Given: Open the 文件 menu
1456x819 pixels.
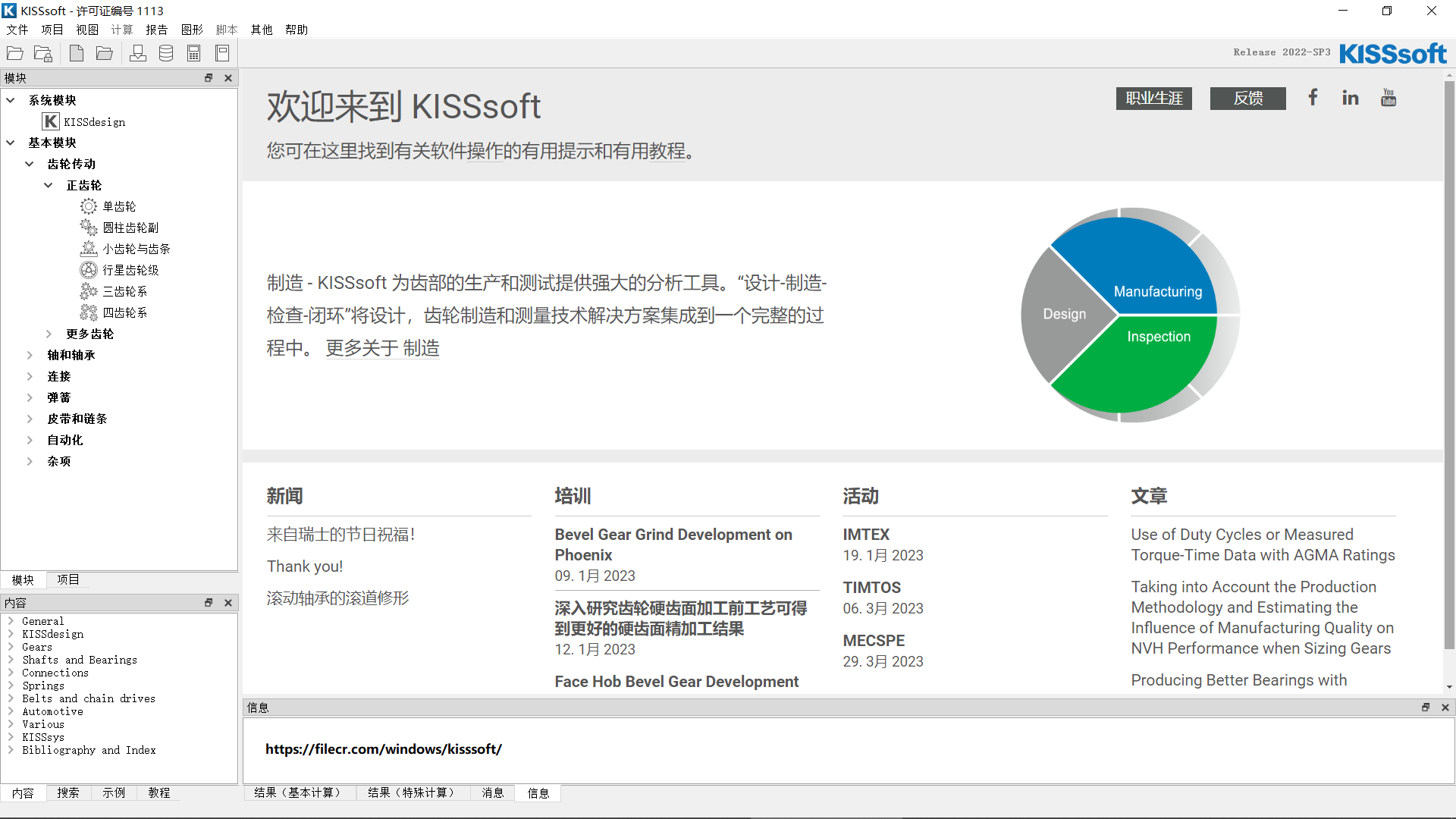Looking at the screenshot, I should tap(17, 30).
